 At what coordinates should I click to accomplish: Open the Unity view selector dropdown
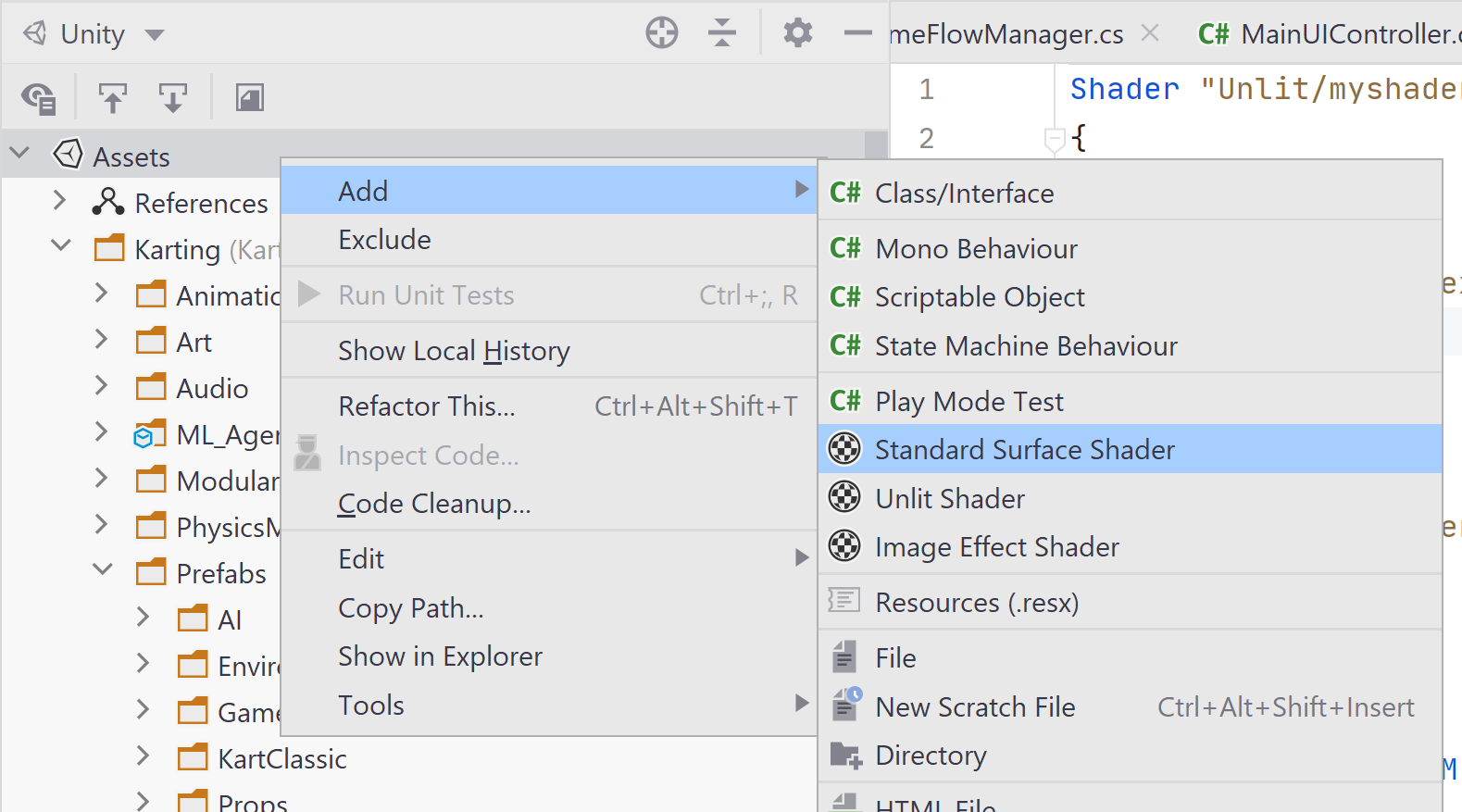[x=155, y=35]
